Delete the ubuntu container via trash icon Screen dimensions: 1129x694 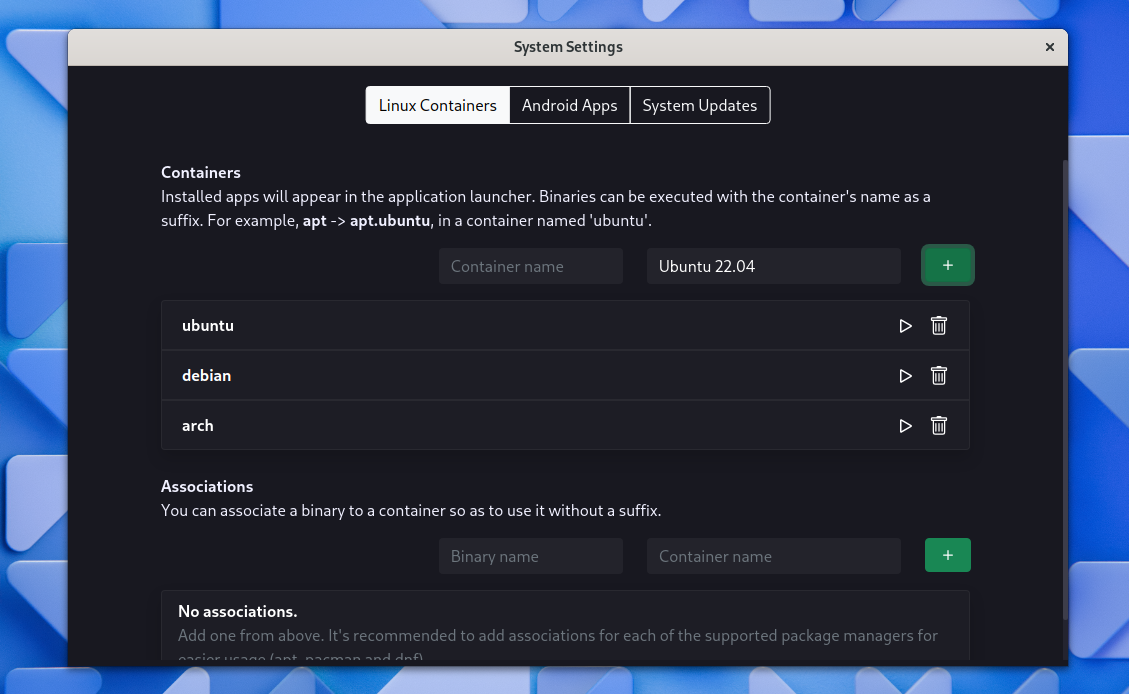coord(939,326)
